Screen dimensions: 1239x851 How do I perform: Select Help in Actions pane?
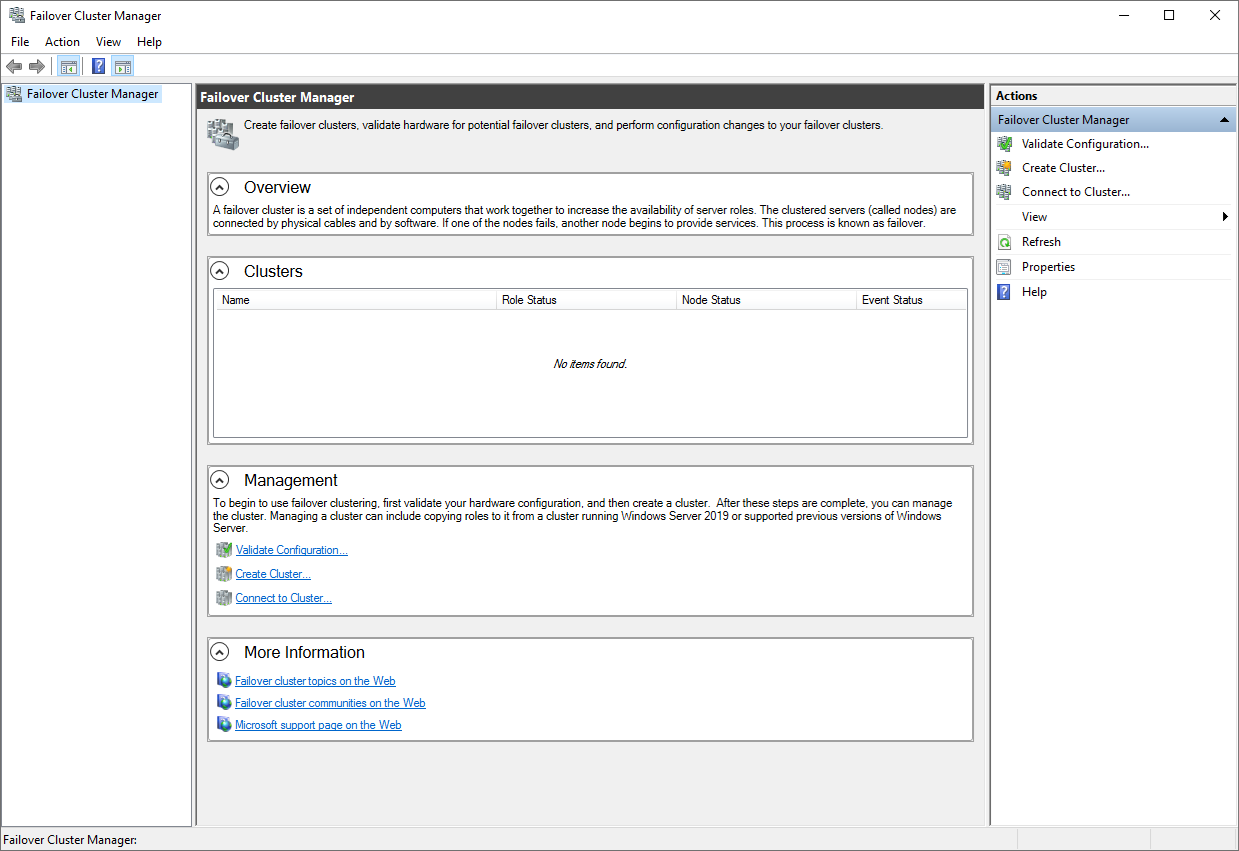coord(1034,292)
